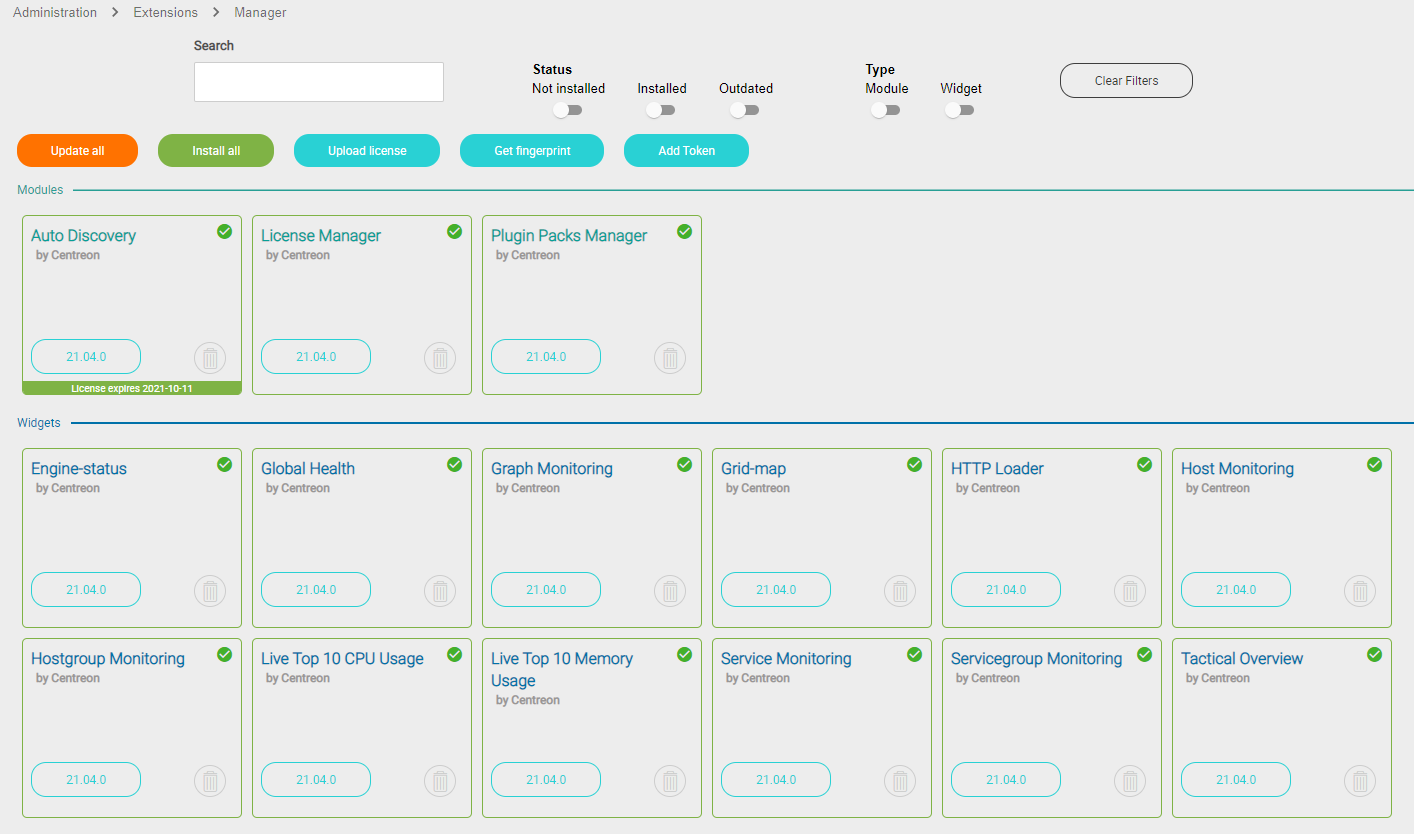Click the Service Monitoring trash icon
The image size is (1414, 834).
[x=900, y=780]
